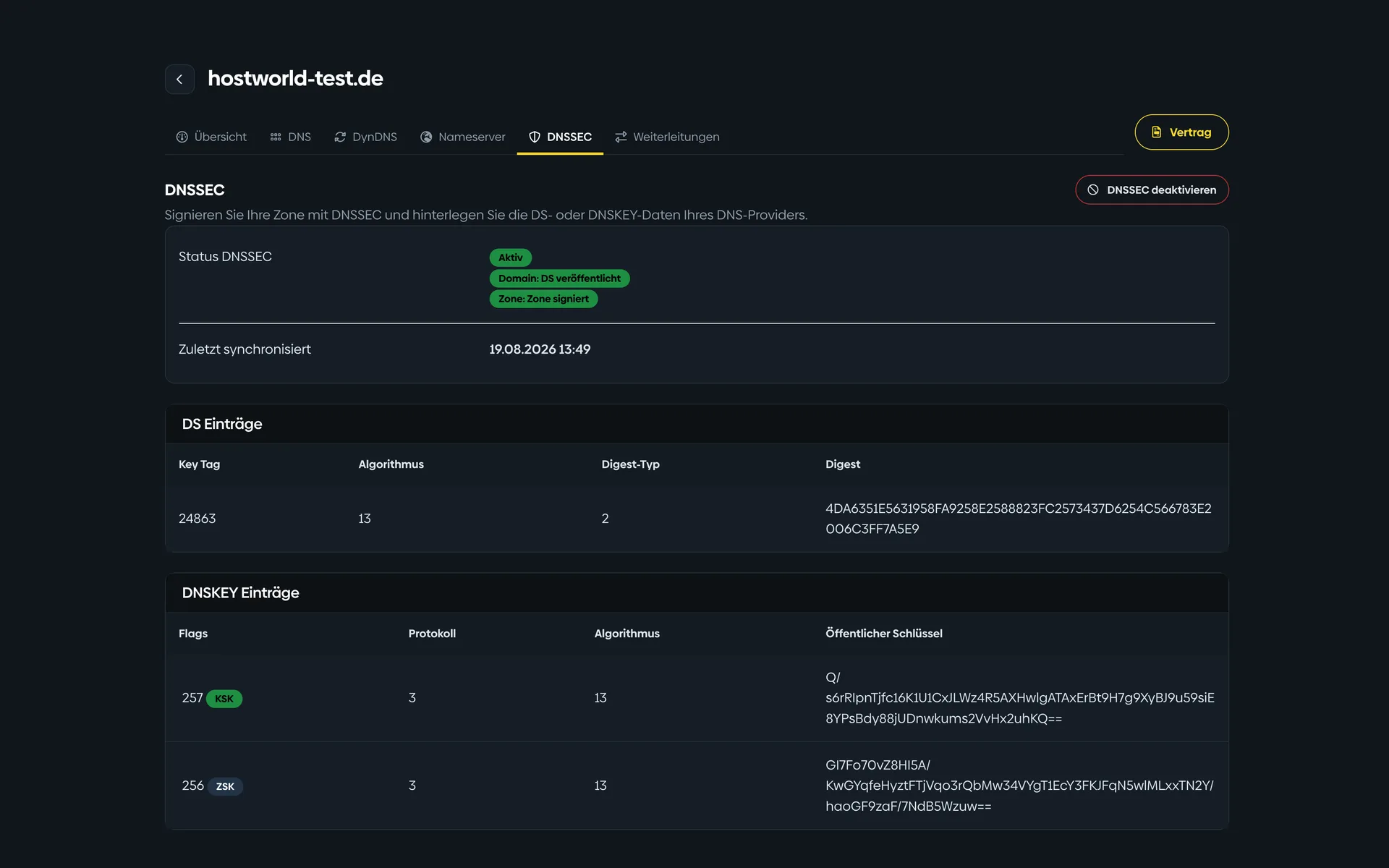Click the Flags value 257
Image resolution: width=1389 pixels, height=868 pixels.
point(192,698)
